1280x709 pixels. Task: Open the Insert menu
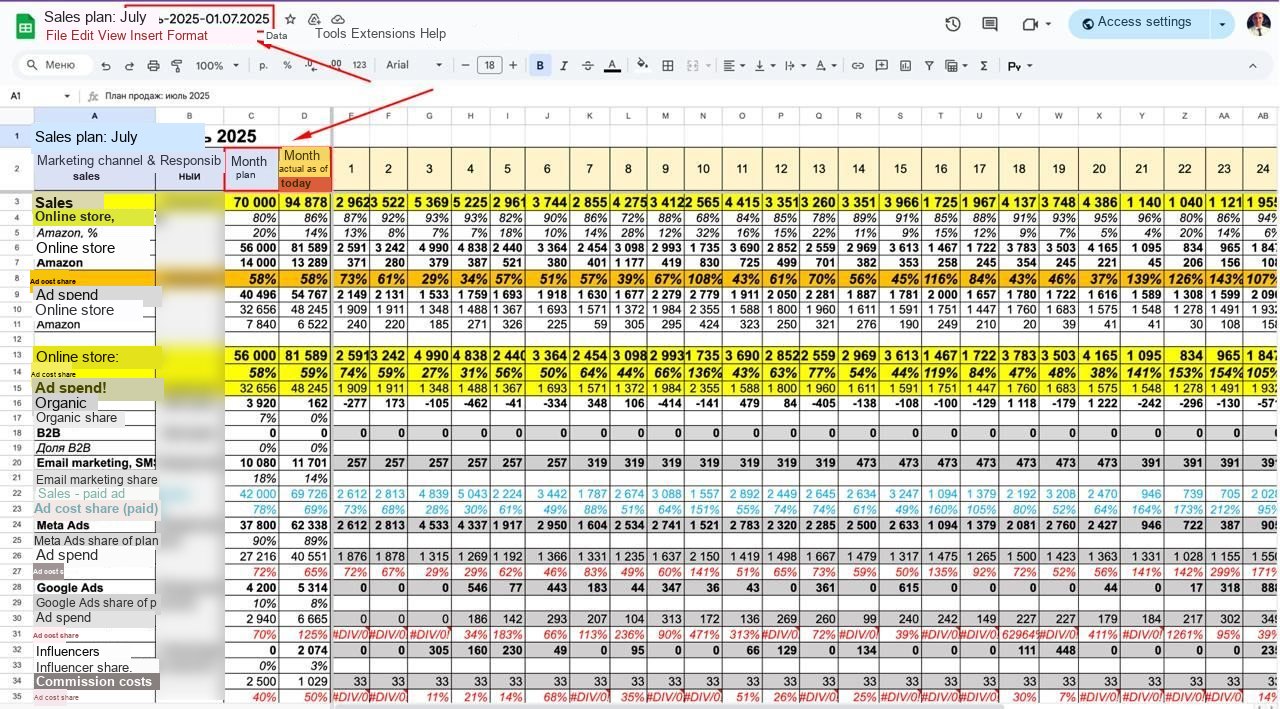[146, 35]
